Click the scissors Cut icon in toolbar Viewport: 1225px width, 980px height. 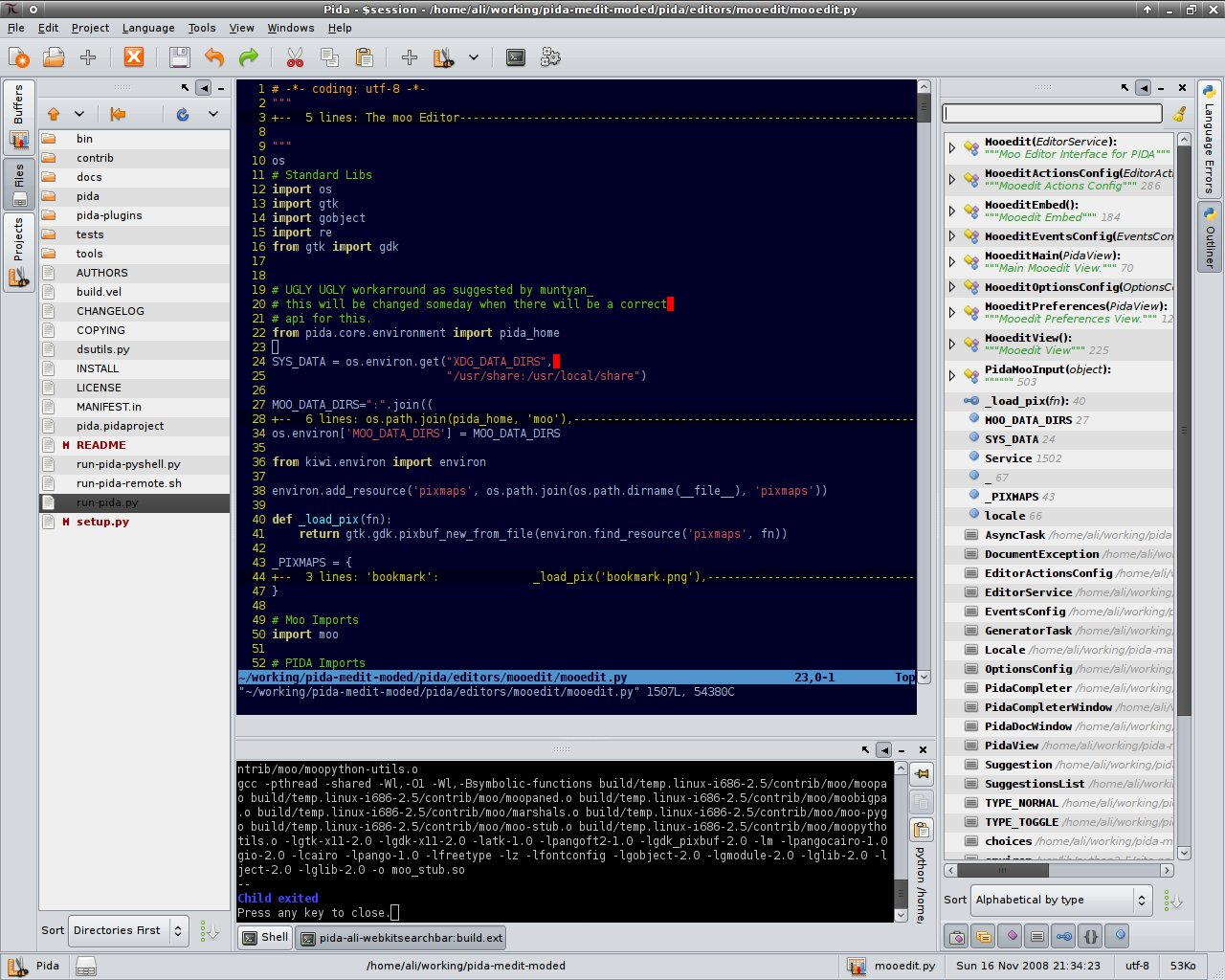click(295, 57)
